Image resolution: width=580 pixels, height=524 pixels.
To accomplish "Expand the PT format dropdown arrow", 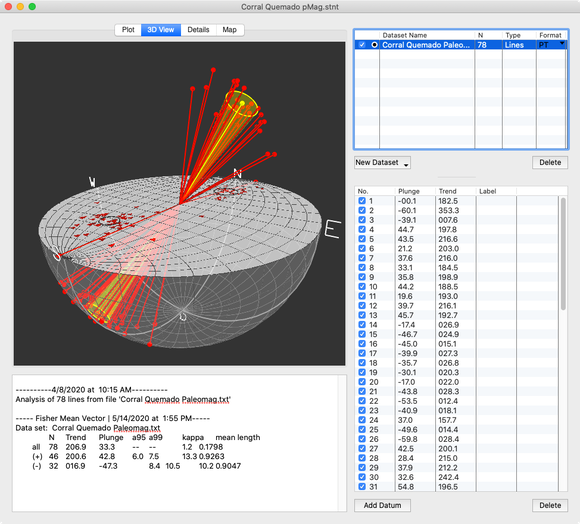I will [x=562, y=44].
